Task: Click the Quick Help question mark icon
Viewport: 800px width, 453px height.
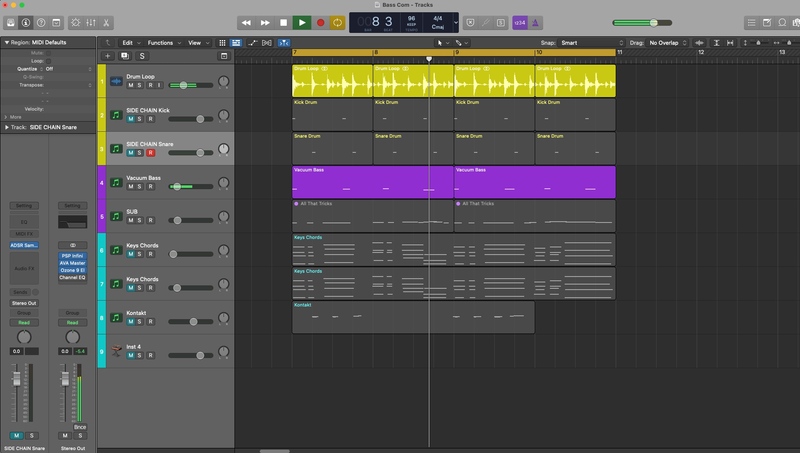Action: [41, 22]
